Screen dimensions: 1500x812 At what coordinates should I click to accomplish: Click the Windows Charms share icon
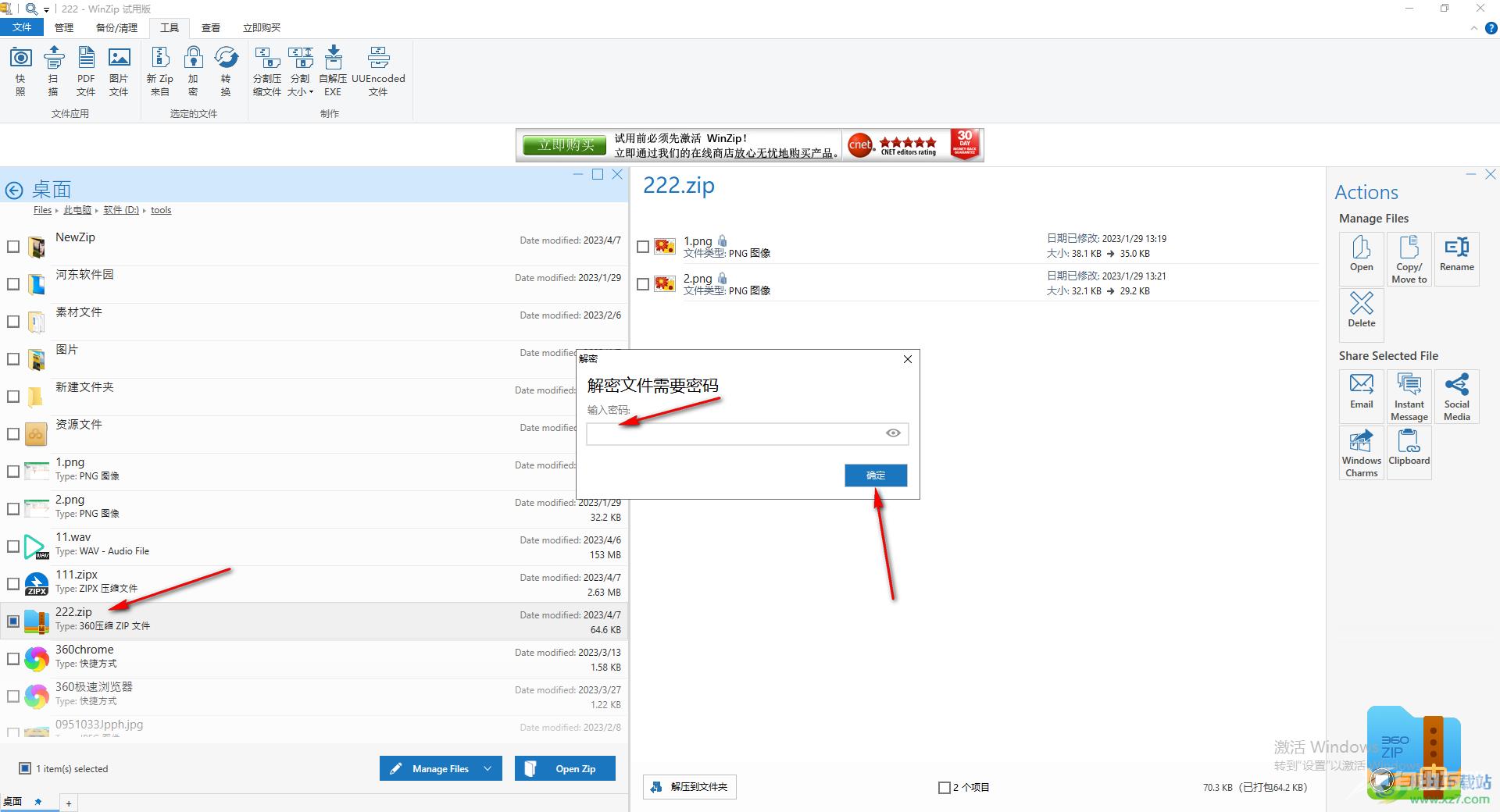(x=1362, y=453)
